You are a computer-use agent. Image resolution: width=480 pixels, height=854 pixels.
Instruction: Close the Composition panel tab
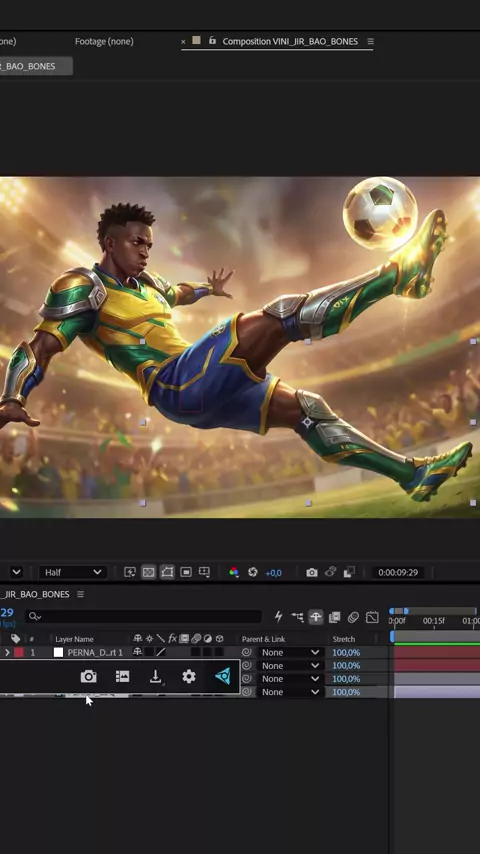tap(183, 41)
